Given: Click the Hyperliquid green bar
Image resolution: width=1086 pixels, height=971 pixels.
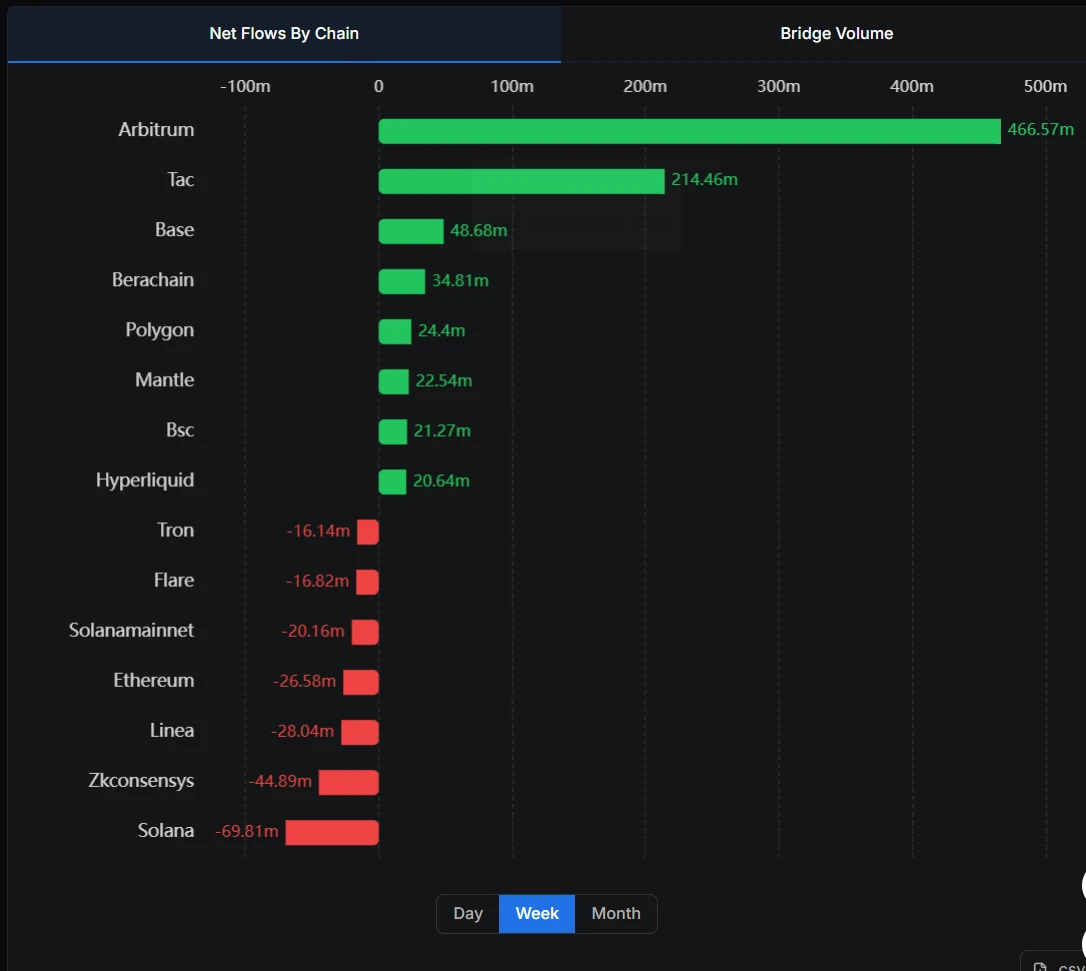Looking at the screenshot, I should [x=392, y=481].
